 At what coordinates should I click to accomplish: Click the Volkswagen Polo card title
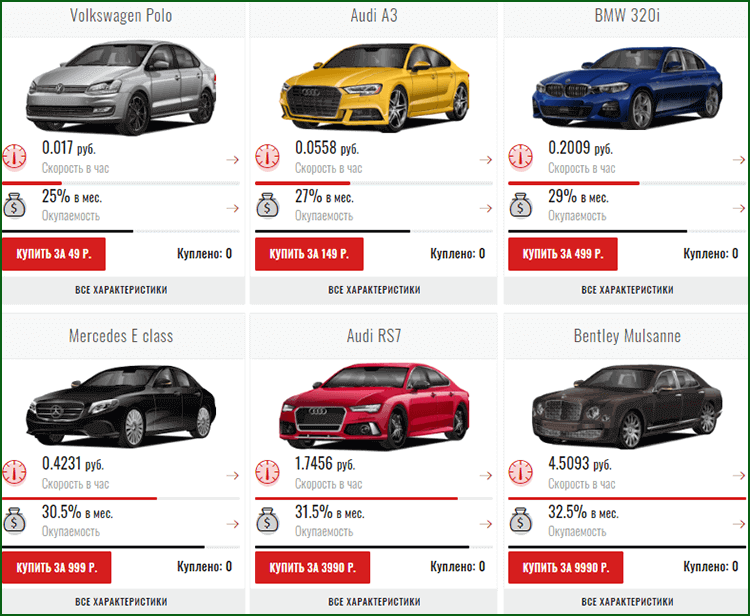pos(121,15)
